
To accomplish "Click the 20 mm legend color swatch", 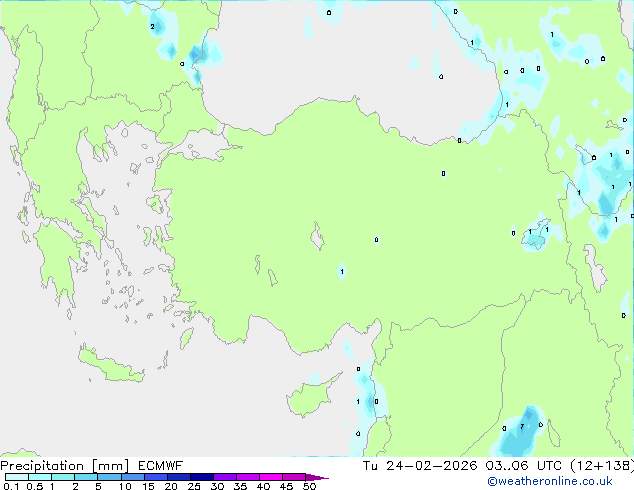I will [x=178, y=477].
